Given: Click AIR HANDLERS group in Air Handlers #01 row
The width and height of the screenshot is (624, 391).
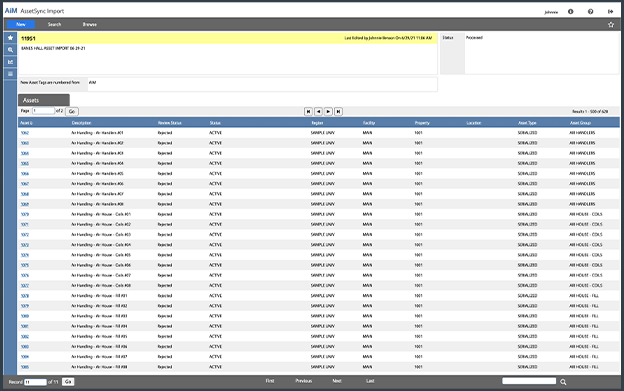Looking at the screenshot, I should 582,133.
